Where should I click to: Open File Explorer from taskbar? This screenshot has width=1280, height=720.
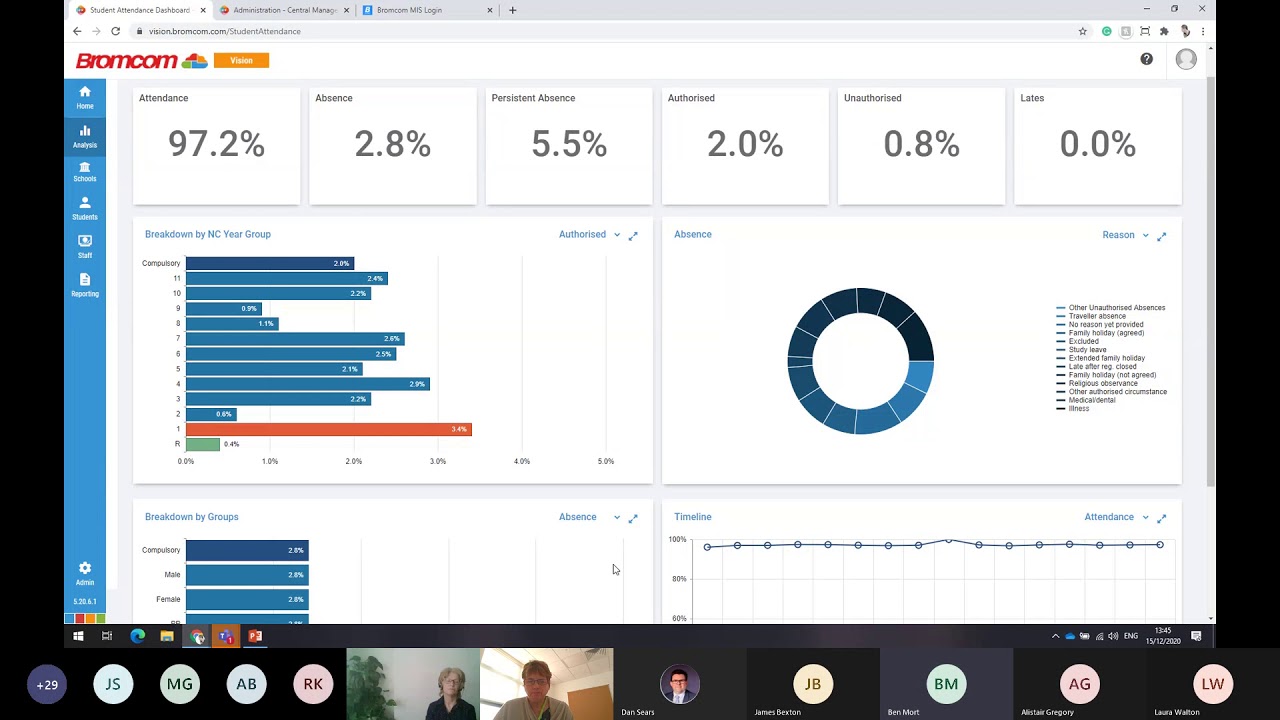tap(167, 636)
